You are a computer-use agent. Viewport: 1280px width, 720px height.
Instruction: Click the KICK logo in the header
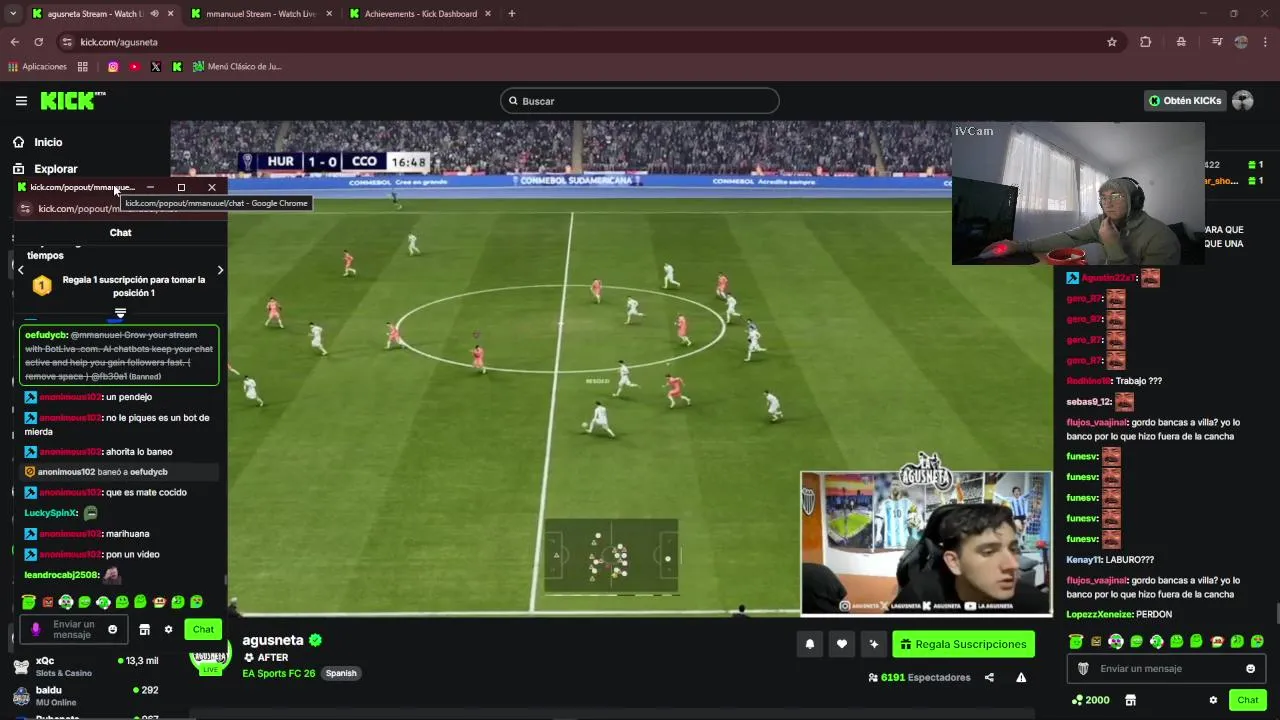73,100
